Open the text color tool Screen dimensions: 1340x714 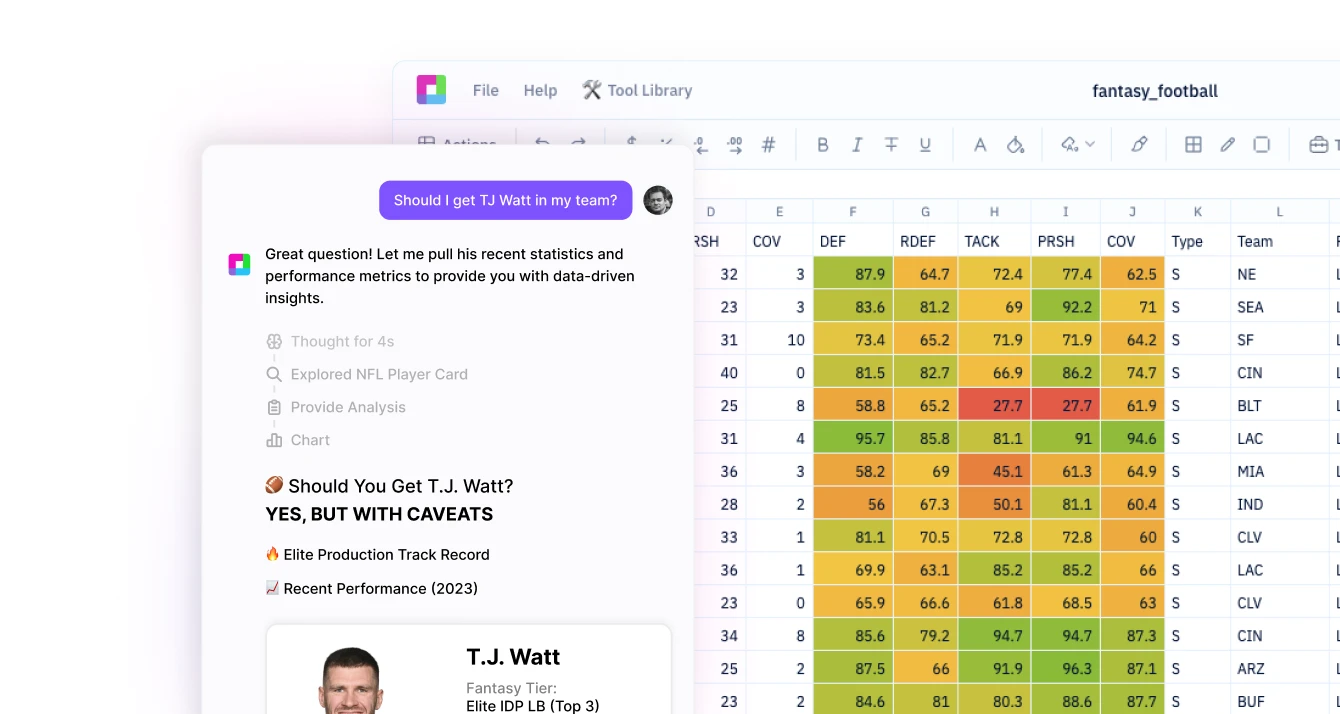pyautogui.click(x=980, y=145)
